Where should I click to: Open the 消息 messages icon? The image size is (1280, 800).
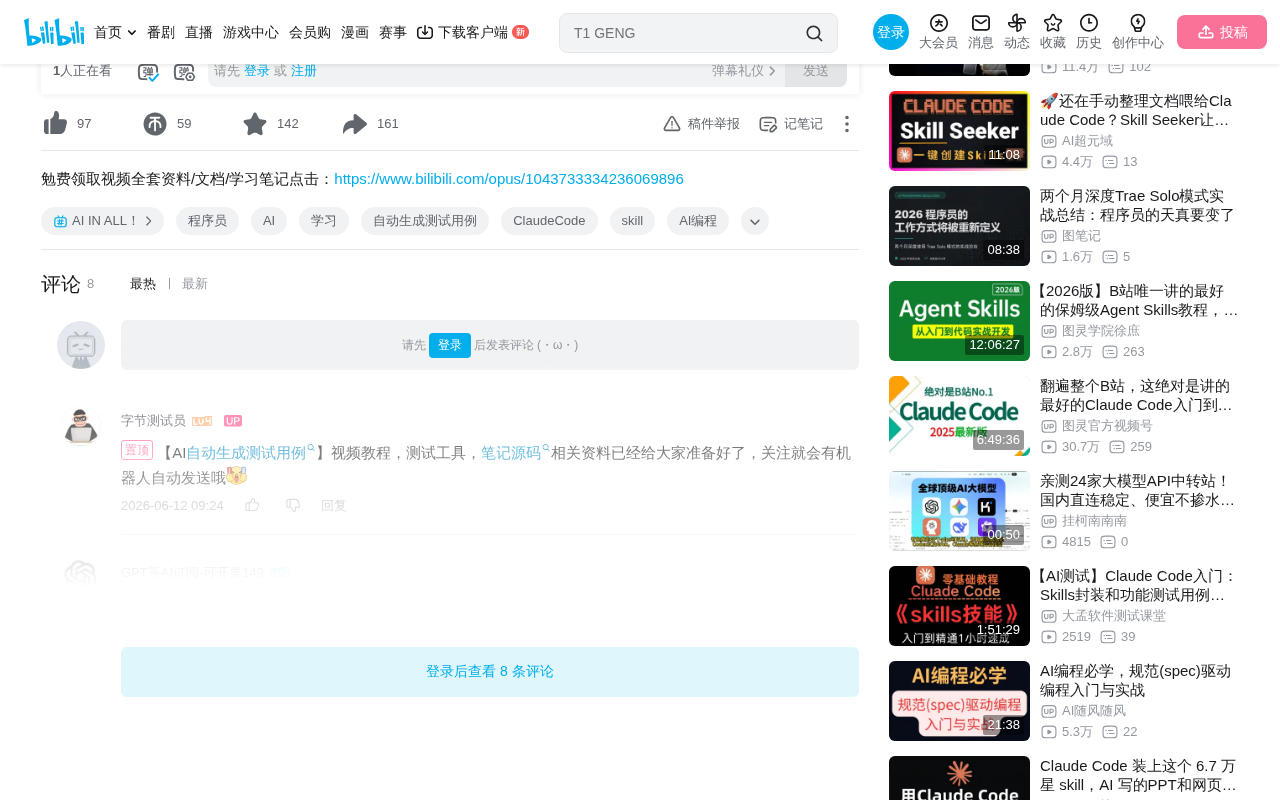click(981, 23)
